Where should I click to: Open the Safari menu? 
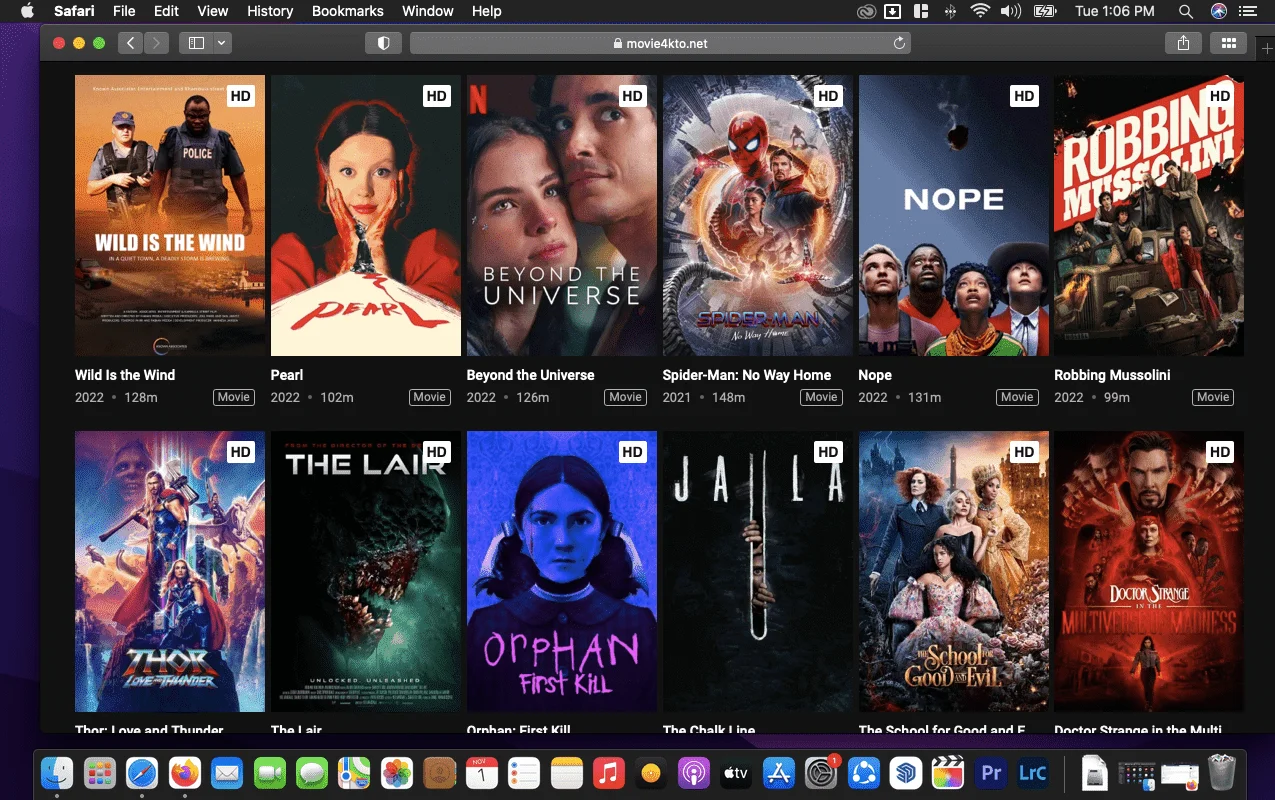point(74,11)
